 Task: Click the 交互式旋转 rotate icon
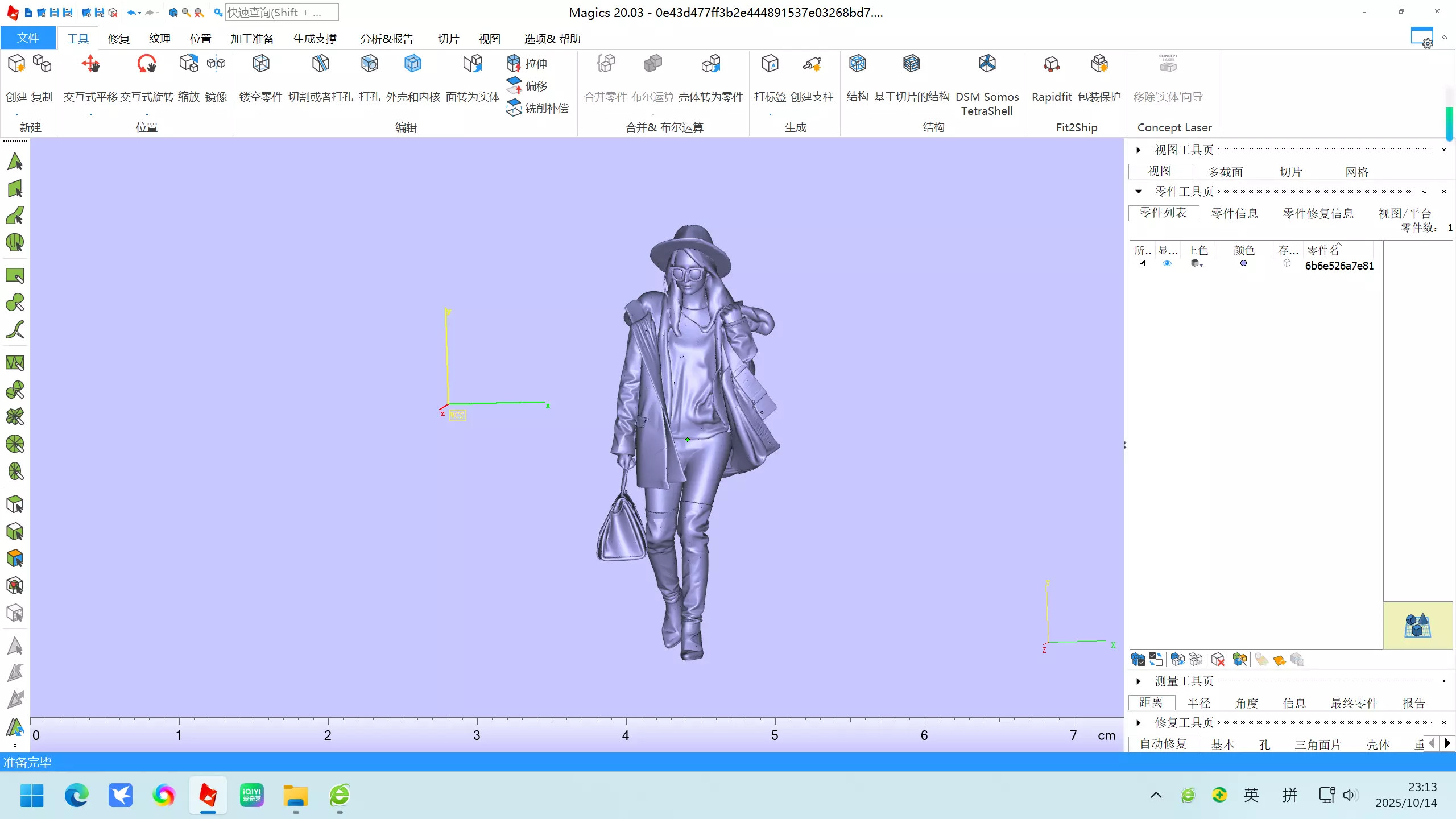tap(147, 64)
